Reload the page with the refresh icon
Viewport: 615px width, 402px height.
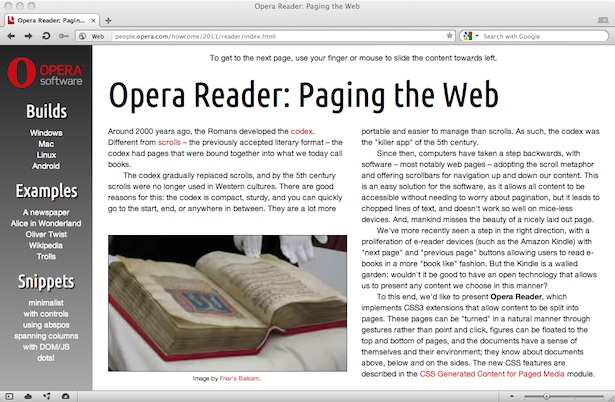(46, 36)
